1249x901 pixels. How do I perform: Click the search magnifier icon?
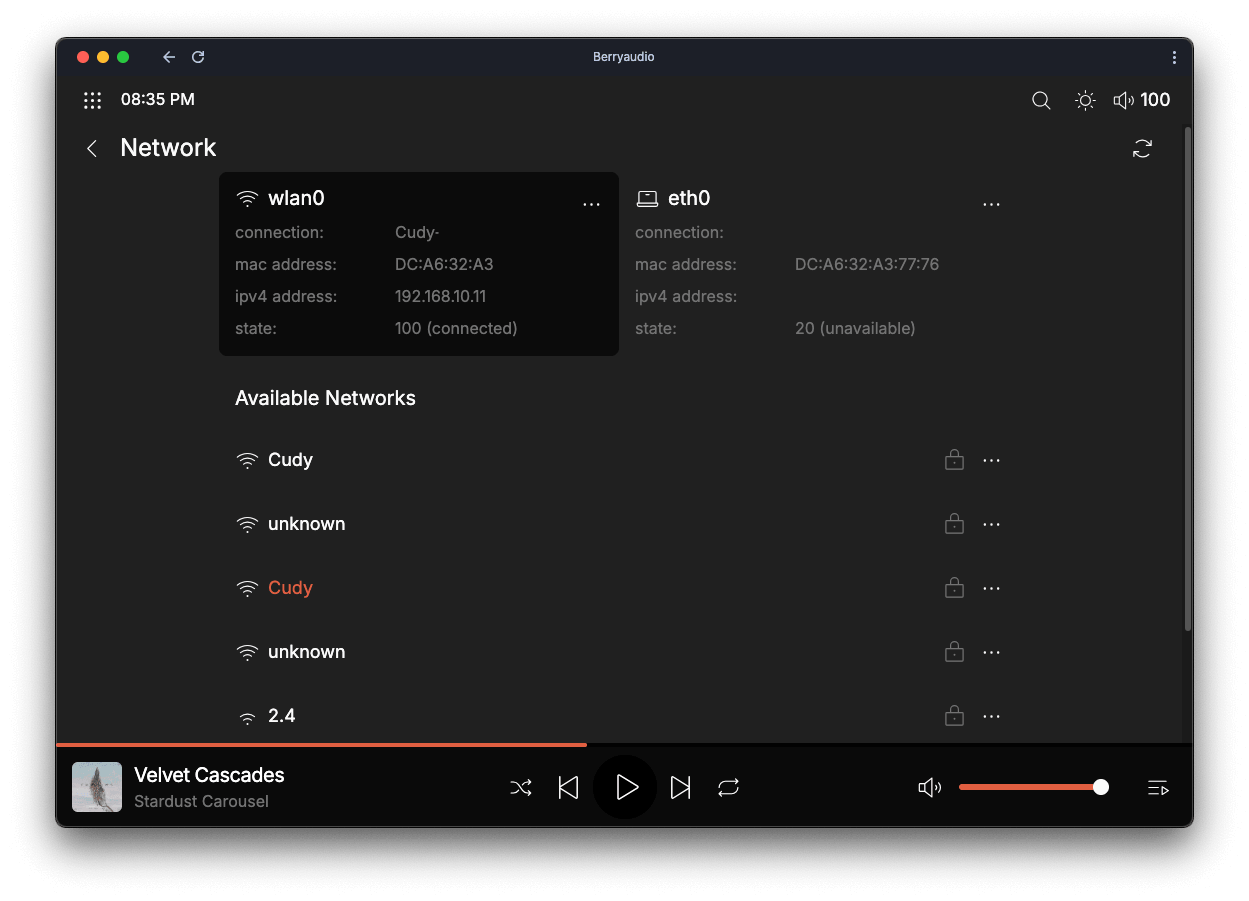point(1041,100)
